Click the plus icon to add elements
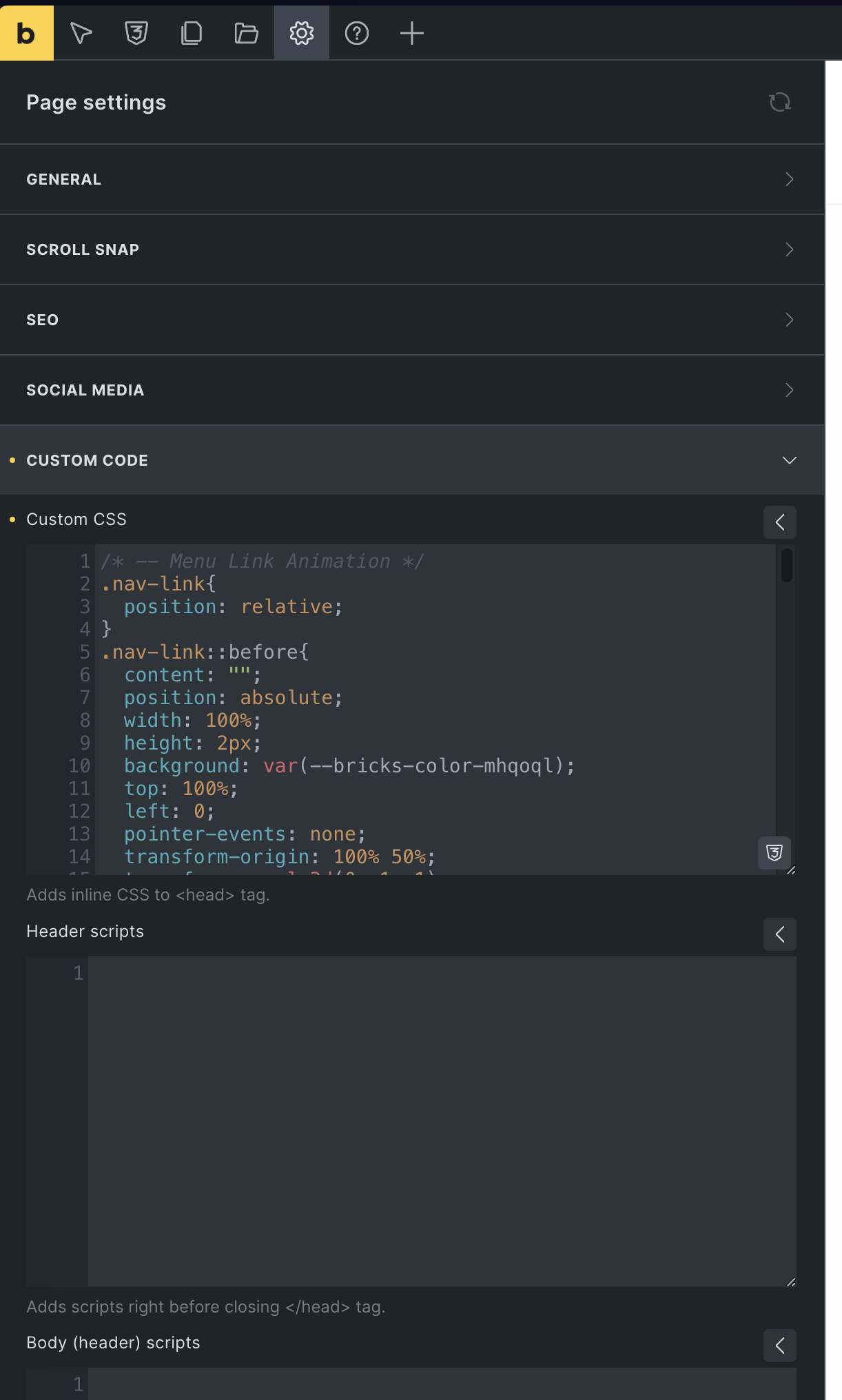The width and height of the screenshot is (842, 1400). (411, 33)
